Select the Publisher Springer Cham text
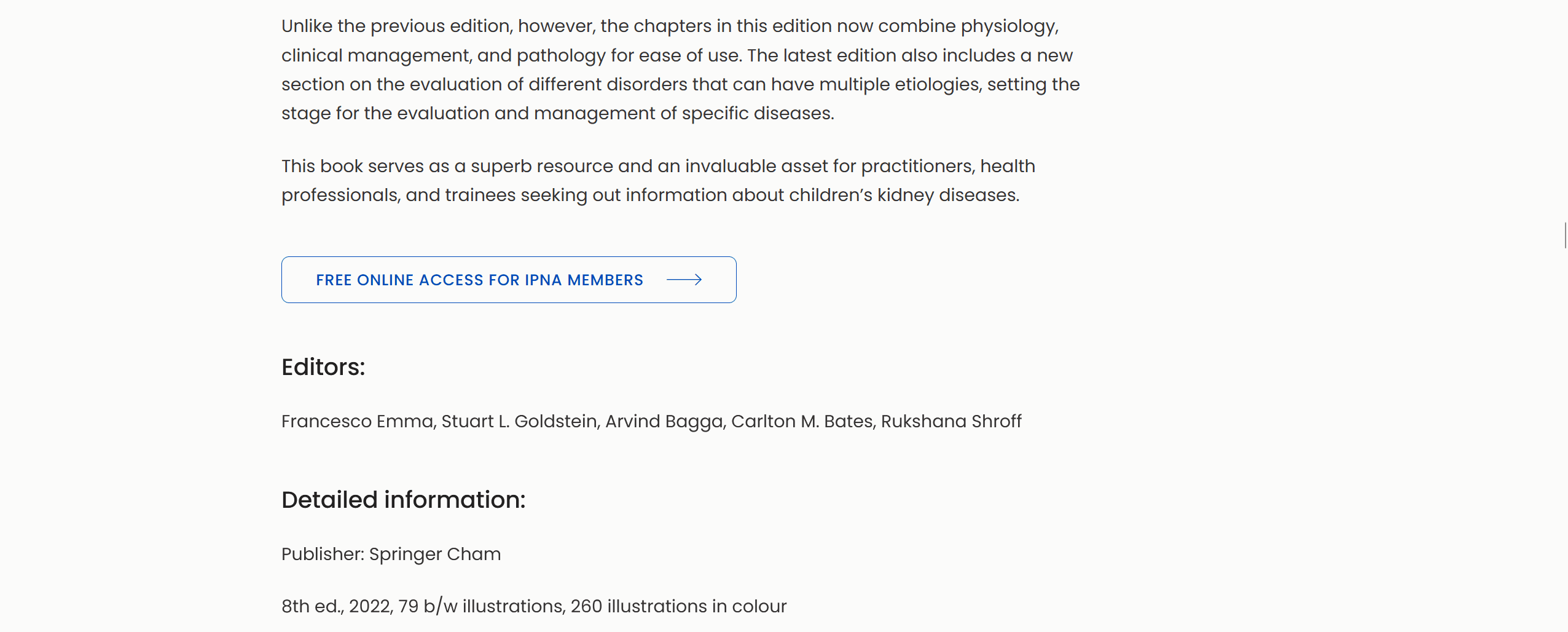Viewport: 1568px width, 632px height. (391, 553)
